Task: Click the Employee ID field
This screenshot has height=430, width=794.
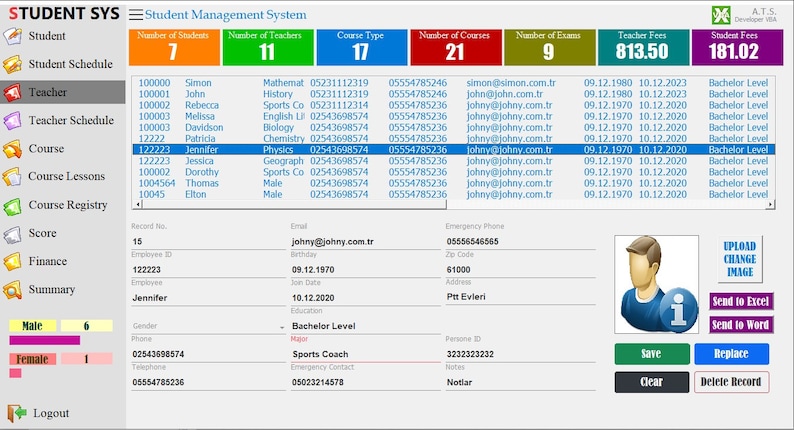Action: (x=208, y=269)
